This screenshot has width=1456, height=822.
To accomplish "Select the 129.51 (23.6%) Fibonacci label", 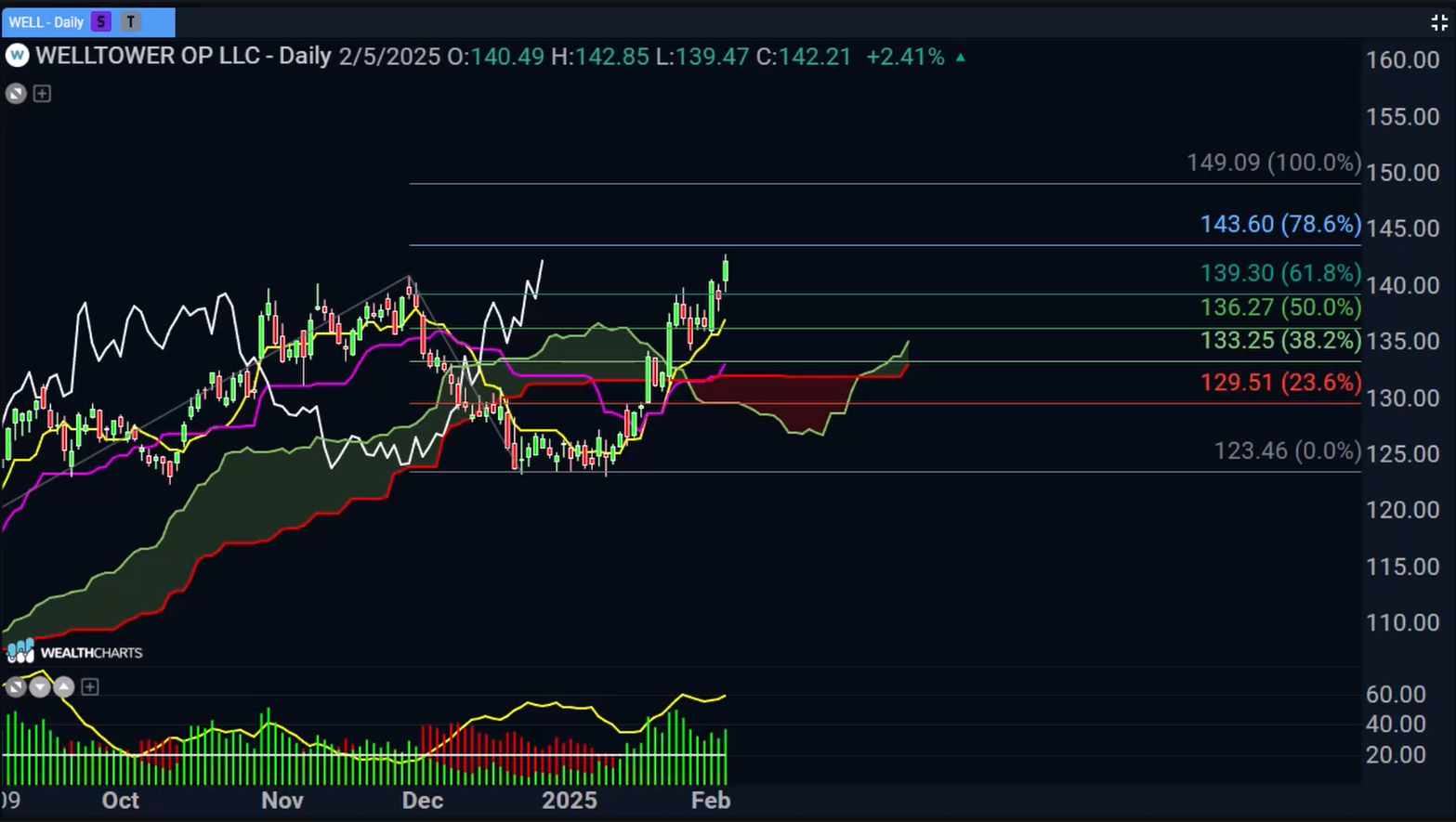I will (x=1280, y=383).
